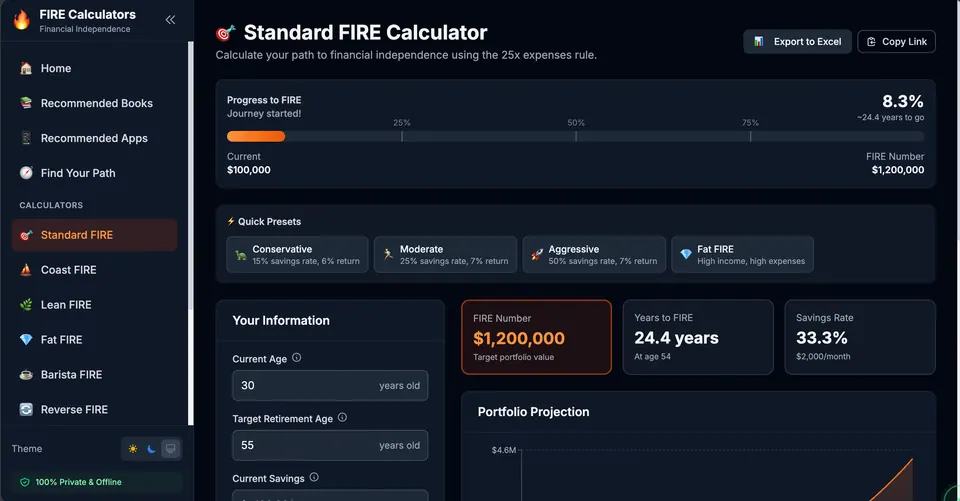Click the Standard FIRE target icon in sidebar
The width and height of the screenshot is (960, 501).
[26, 235]
